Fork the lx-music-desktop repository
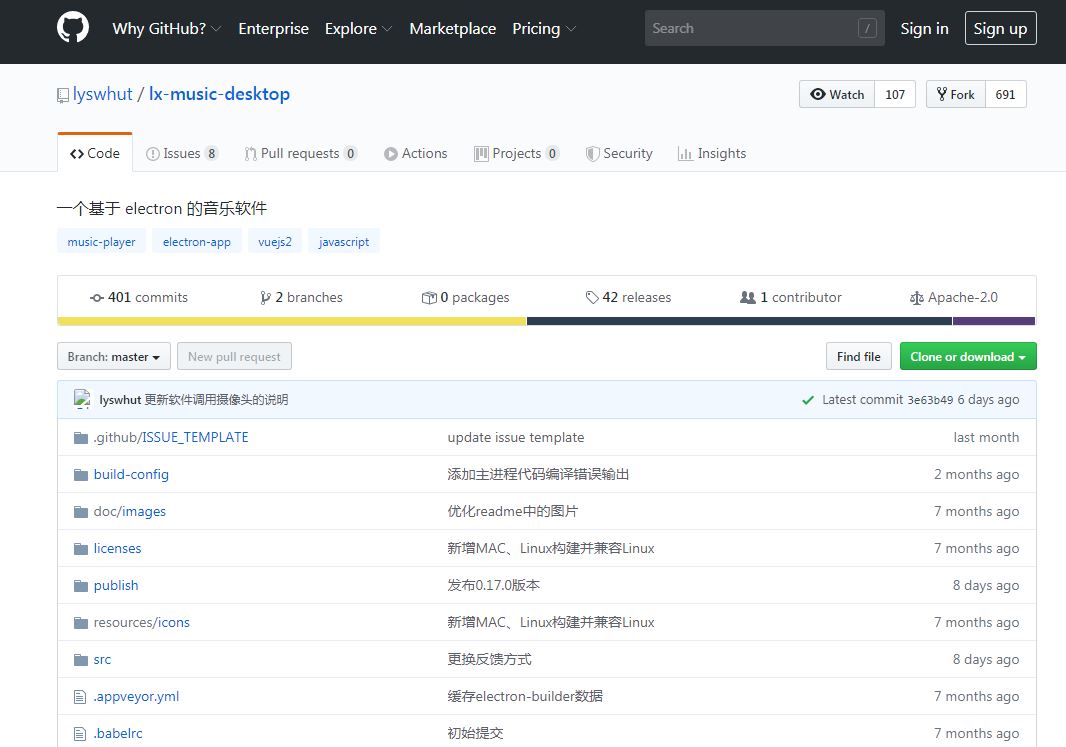The image size is (1066, 747). [955, 94]
